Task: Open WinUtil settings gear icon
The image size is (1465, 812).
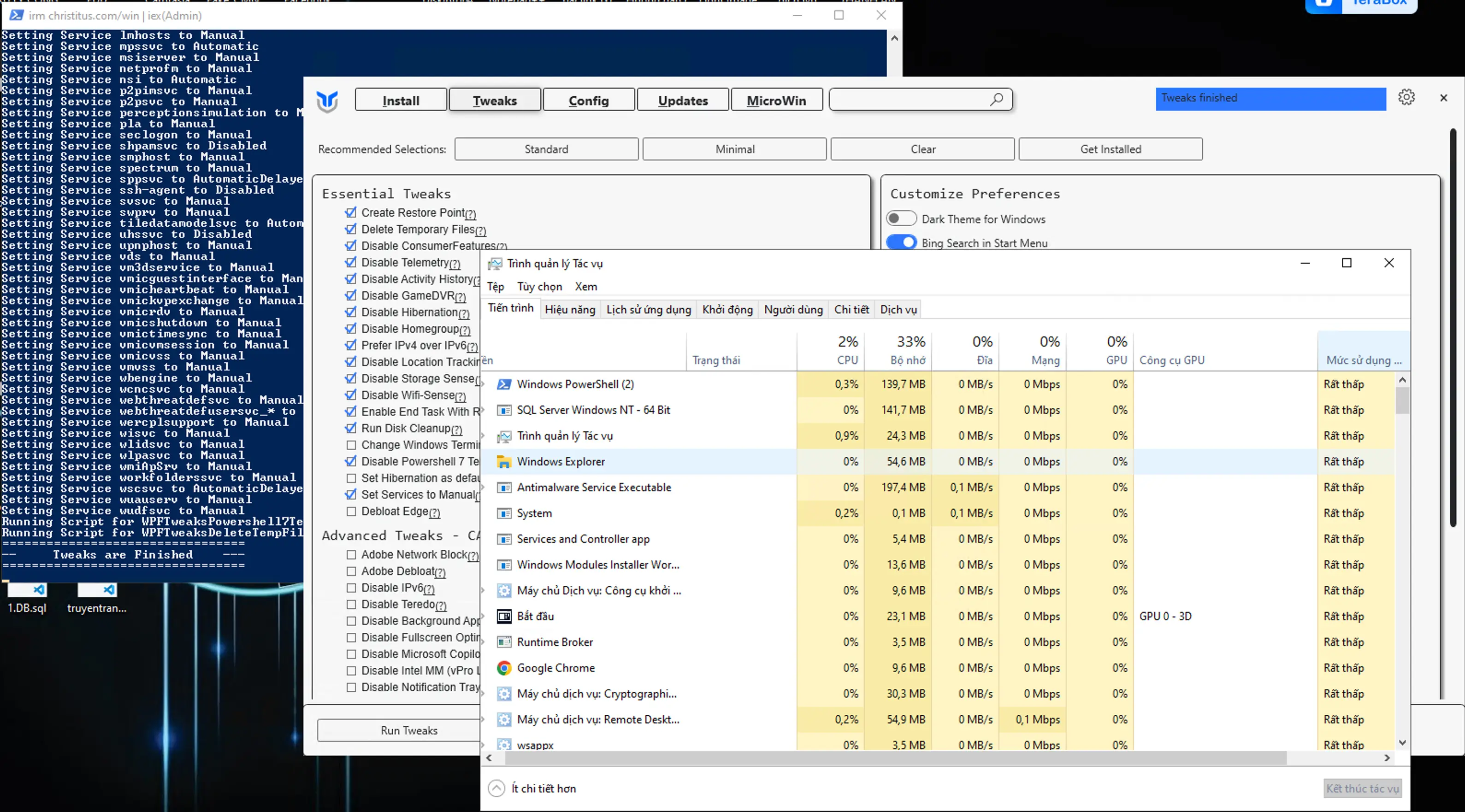Action: point(1406,97)
